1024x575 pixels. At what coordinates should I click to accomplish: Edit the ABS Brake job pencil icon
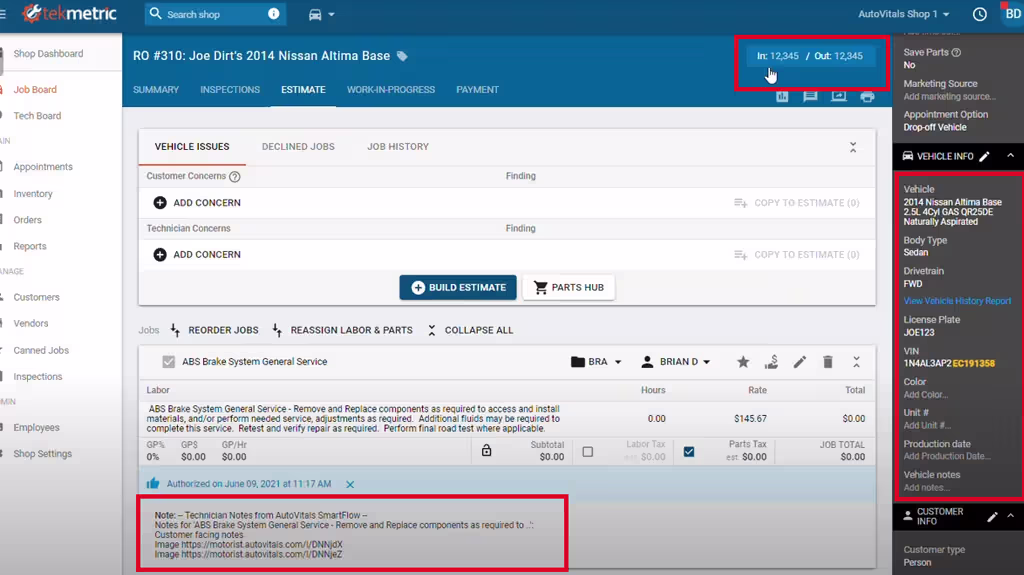[x=799, y=362]
